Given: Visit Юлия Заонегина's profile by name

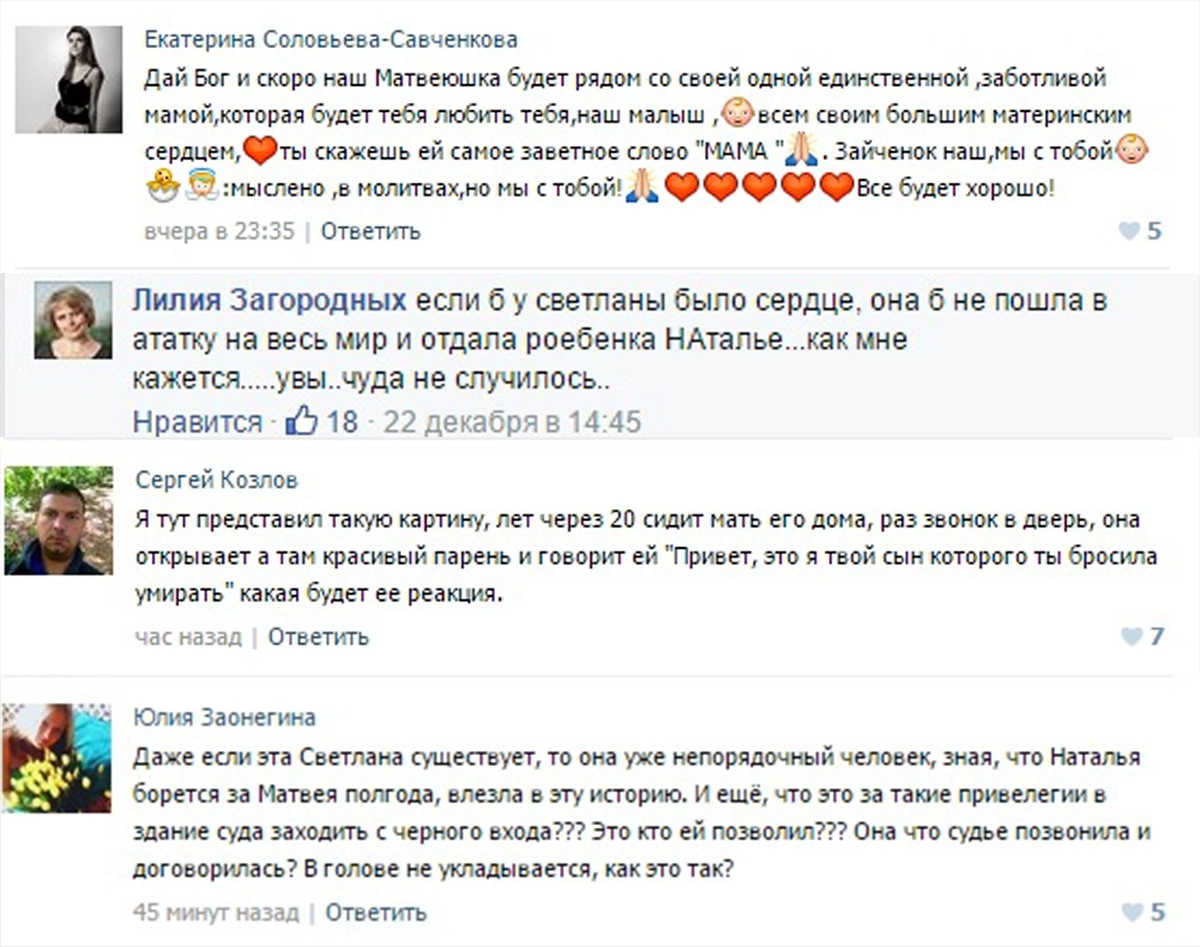Looking at the screenshot, I should coord(225,717).
